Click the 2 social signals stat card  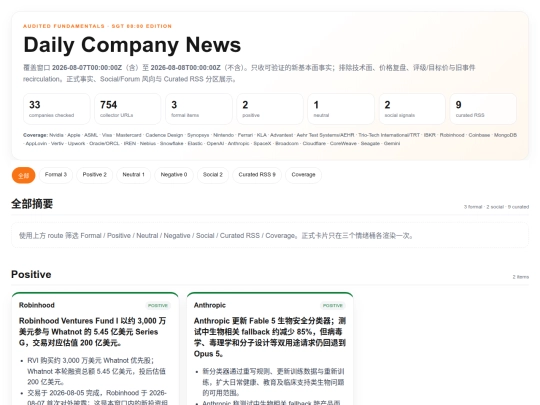[x=412, y=109]
